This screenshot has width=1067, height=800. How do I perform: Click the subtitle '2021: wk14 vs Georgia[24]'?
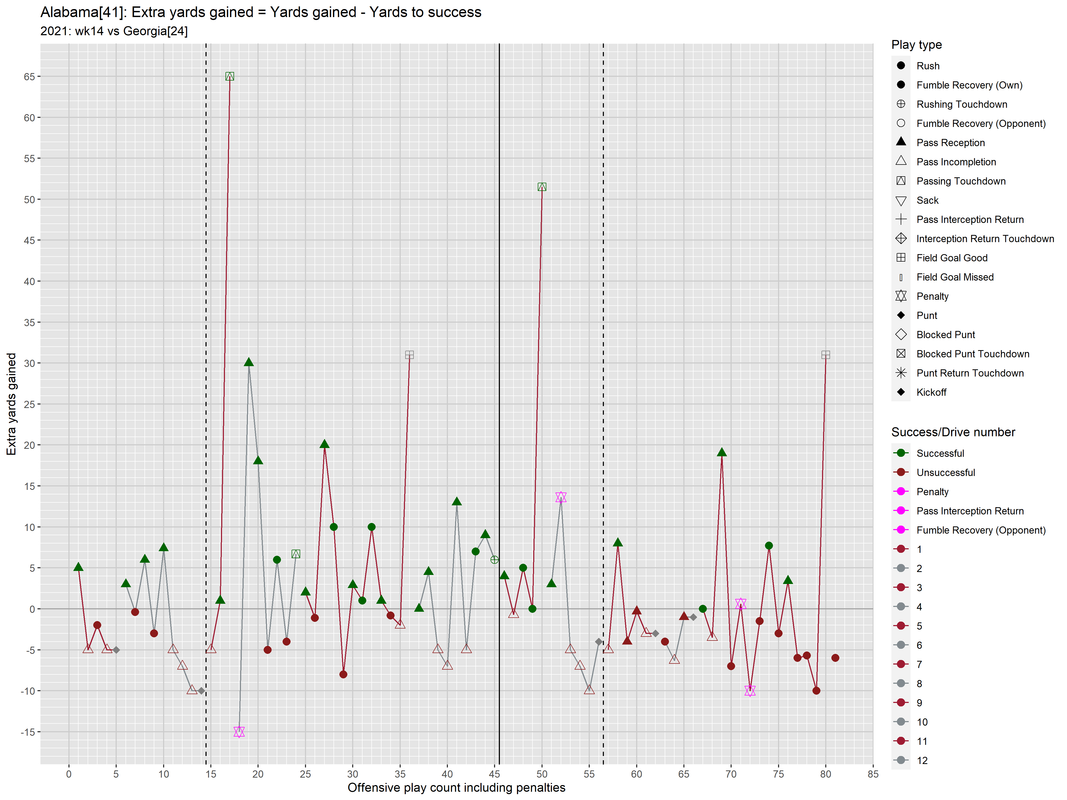114,31
